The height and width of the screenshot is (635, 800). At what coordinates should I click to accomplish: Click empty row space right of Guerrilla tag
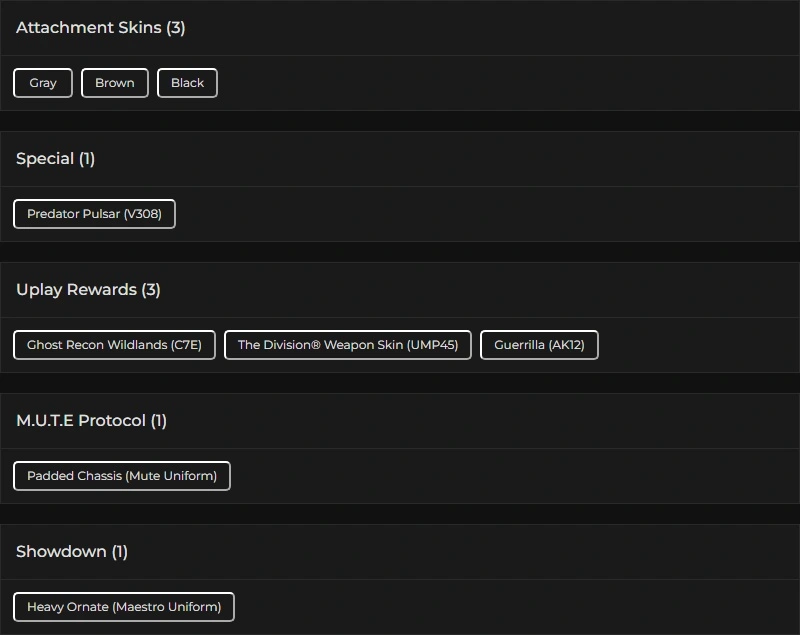pos(700,345)
